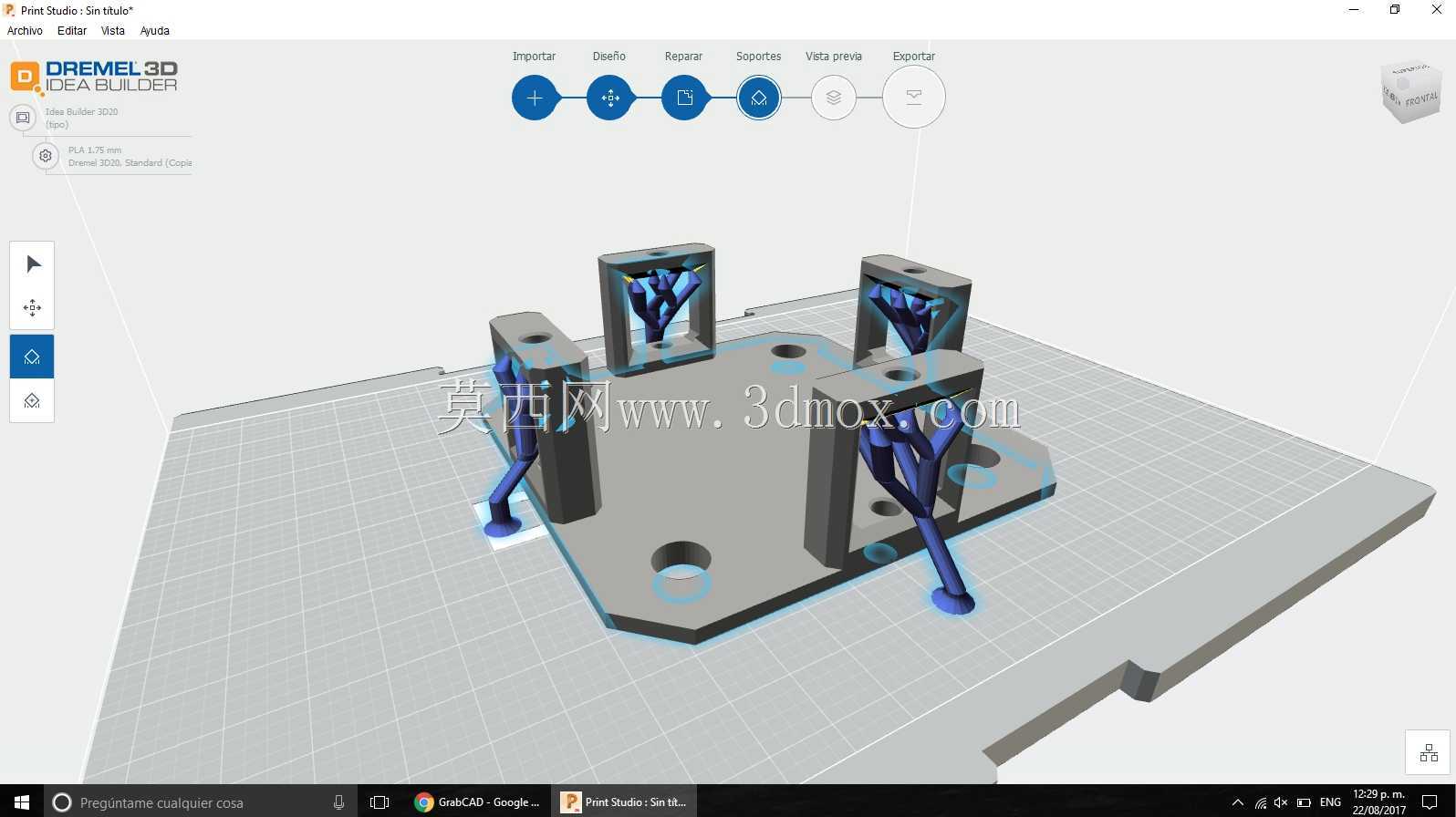
Task: Open the Action Center notifications icon
Action: 1430,802
